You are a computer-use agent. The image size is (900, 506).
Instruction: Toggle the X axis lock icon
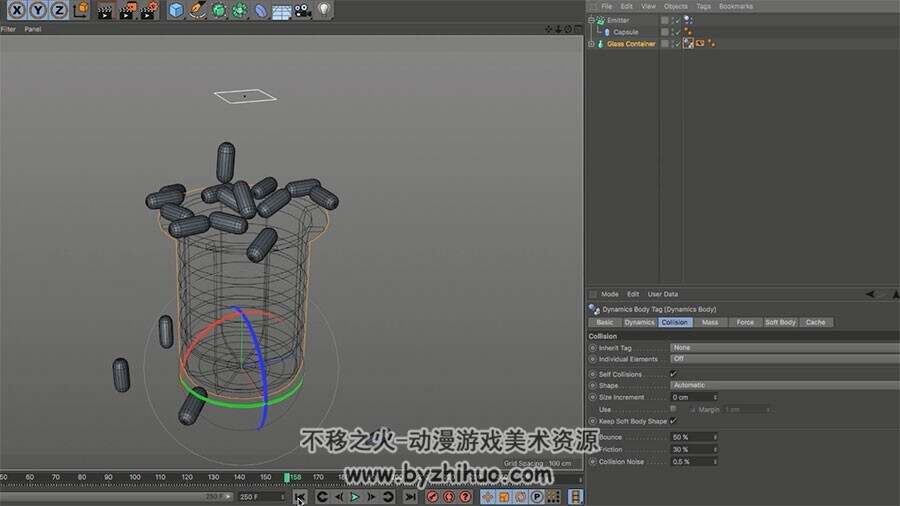point(17,10)
